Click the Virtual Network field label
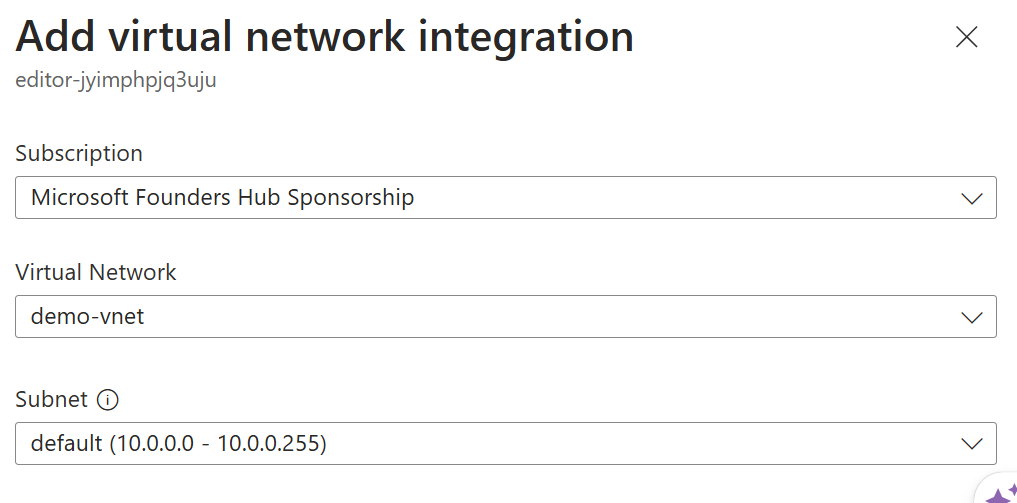Image resolution: width=1017 pixels, height=503 pixels. coord(96,272)
